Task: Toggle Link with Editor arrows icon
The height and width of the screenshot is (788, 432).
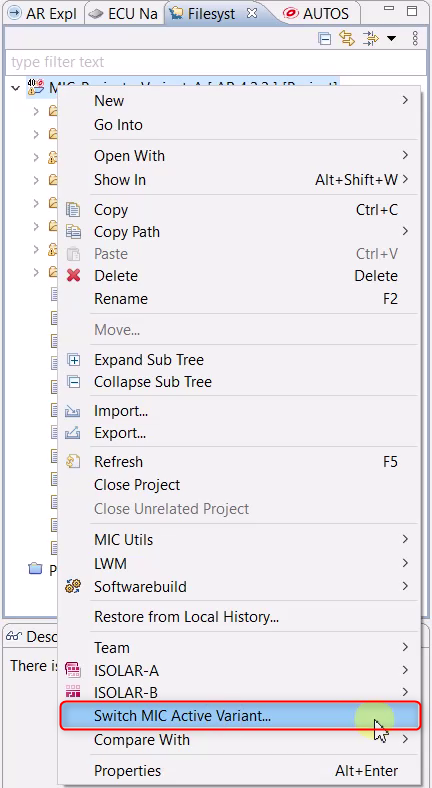Action: (x=347, y=39)
